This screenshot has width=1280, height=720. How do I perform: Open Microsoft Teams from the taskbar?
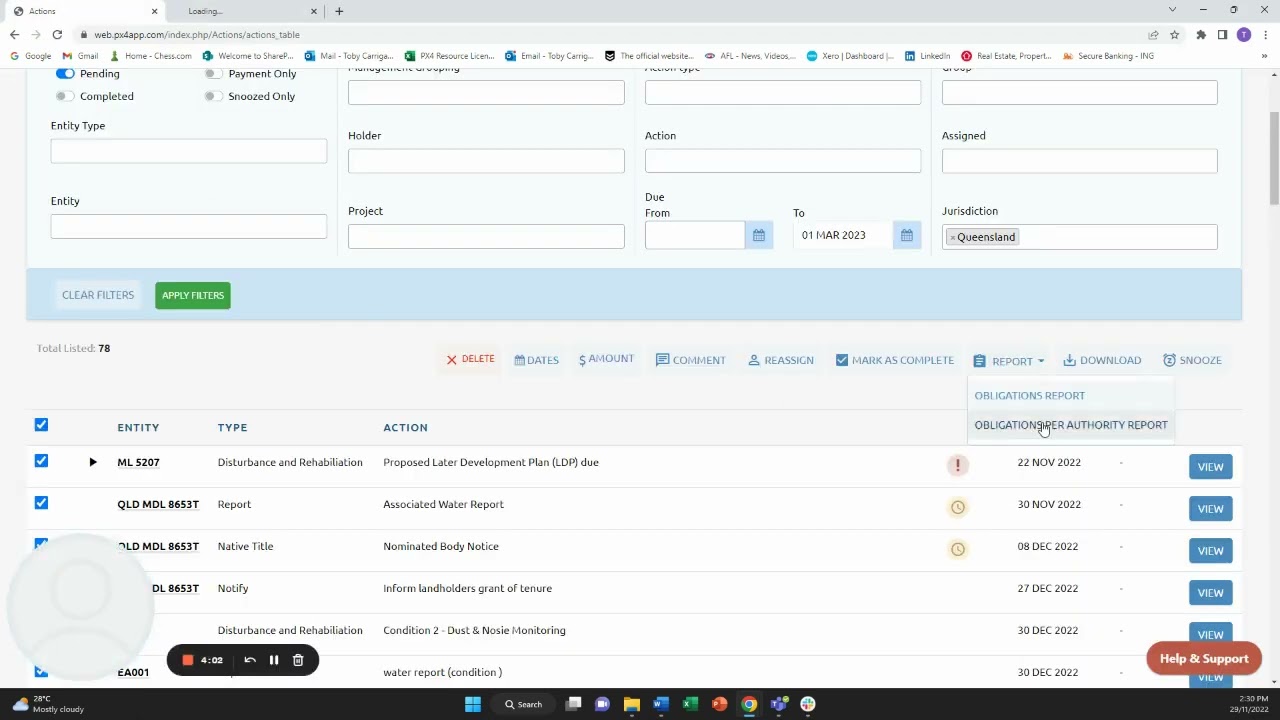point(779,704)
